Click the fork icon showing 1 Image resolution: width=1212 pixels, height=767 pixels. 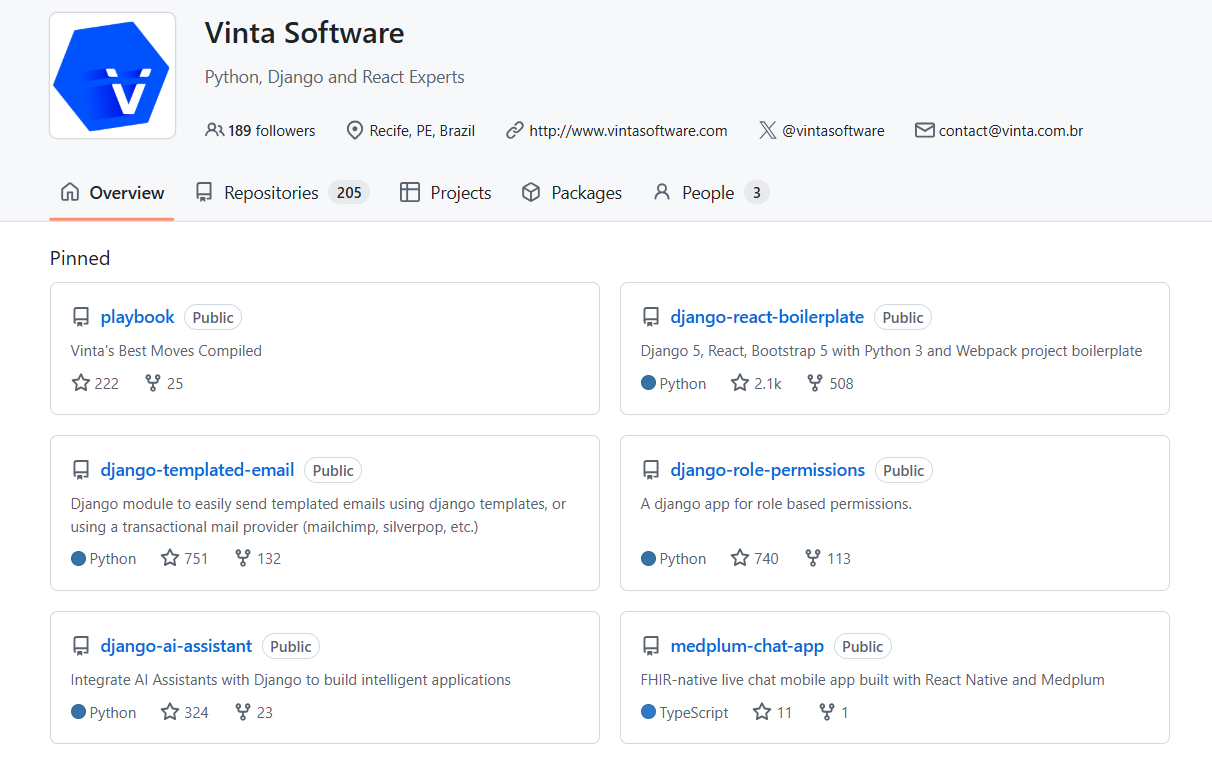coord(826,712)
